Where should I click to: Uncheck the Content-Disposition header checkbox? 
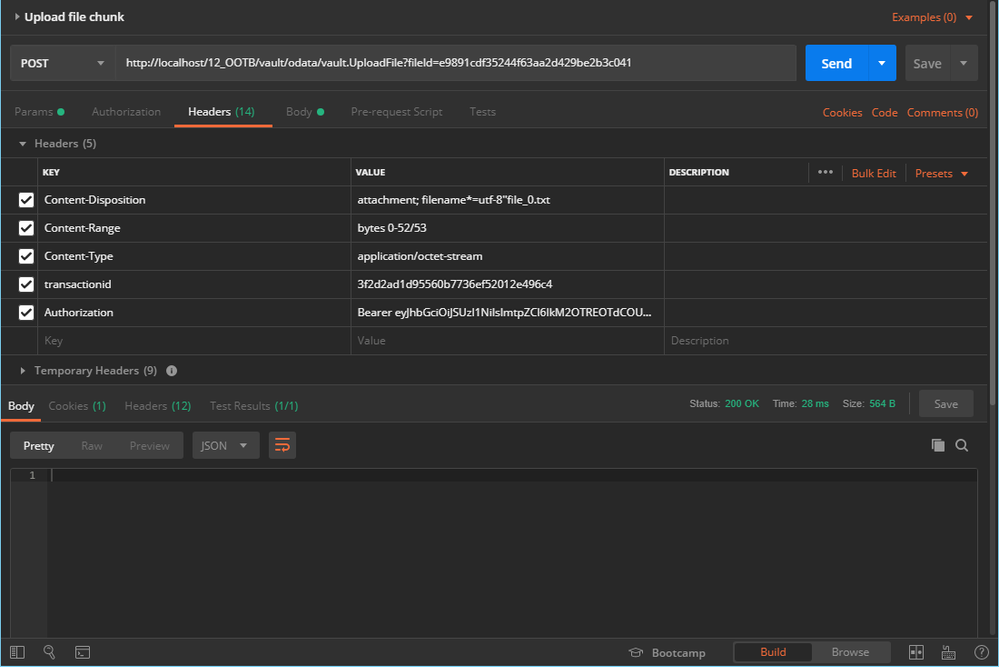[x=26, y=200]
